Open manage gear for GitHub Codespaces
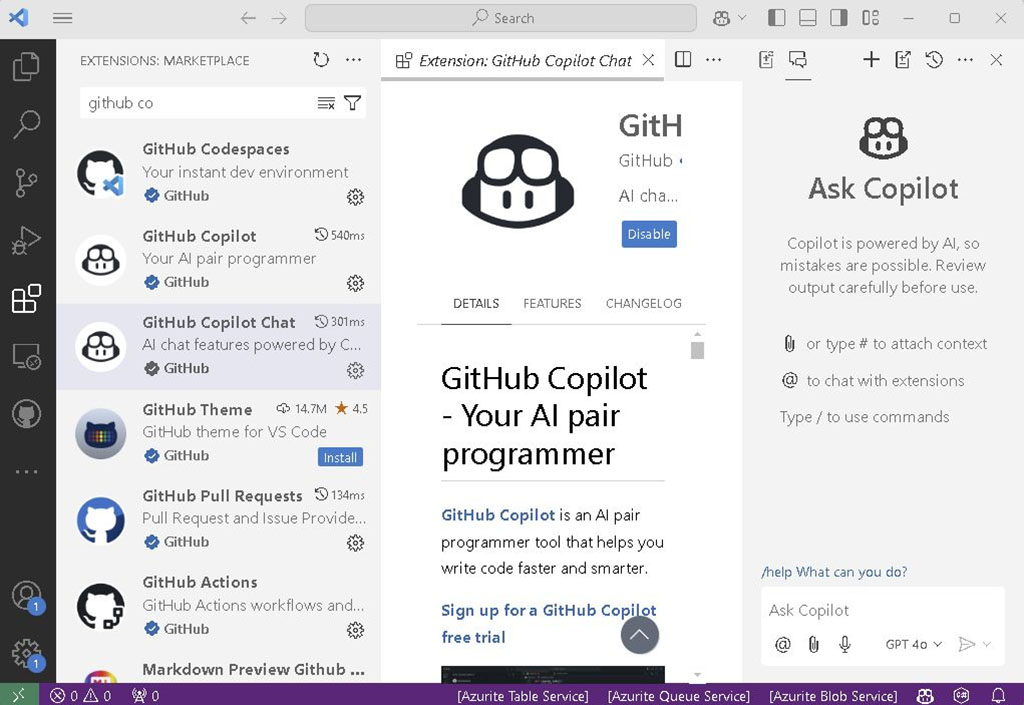Screen dimensions: 1024x705 click(x=355, y=196)
